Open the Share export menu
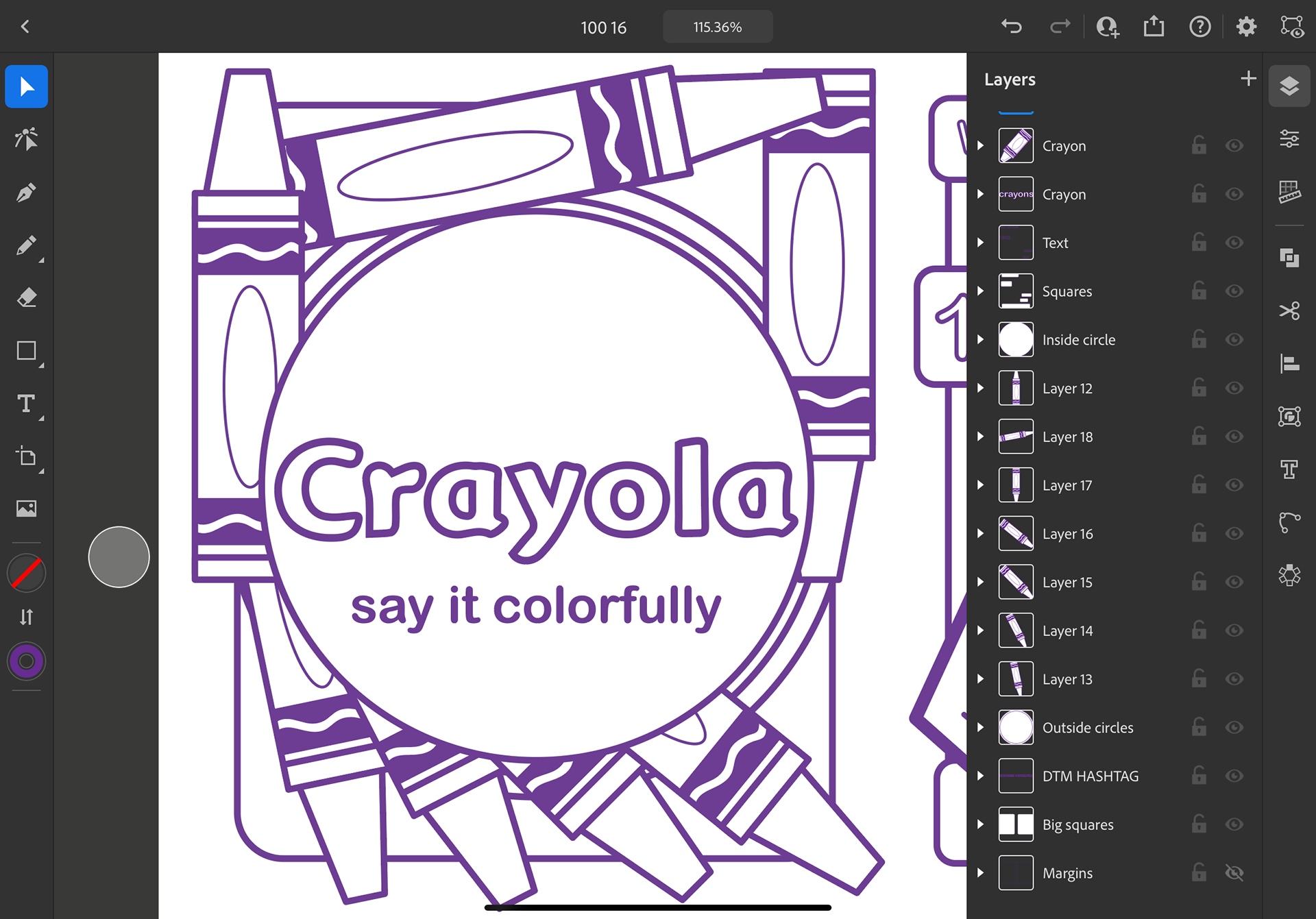Screen dimensions: 1316x919 1154,27
